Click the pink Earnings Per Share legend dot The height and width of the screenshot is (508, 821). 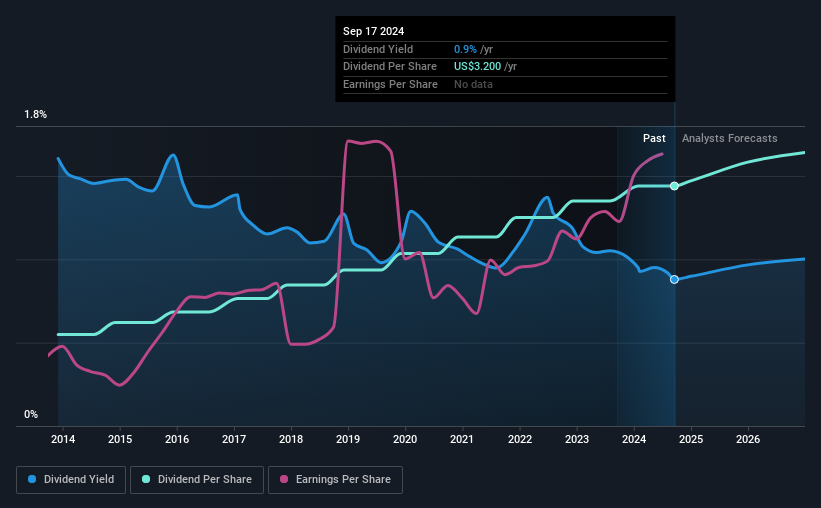[284, 479]
